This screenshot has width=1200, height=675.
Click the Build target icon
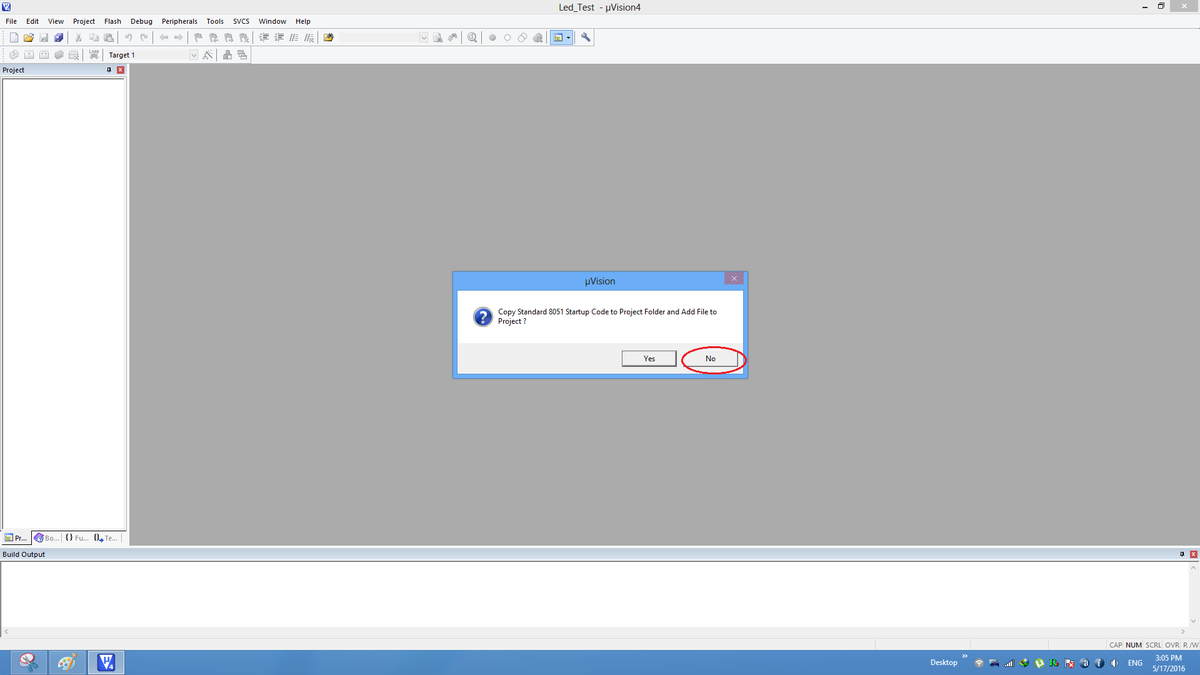[29, 54]
